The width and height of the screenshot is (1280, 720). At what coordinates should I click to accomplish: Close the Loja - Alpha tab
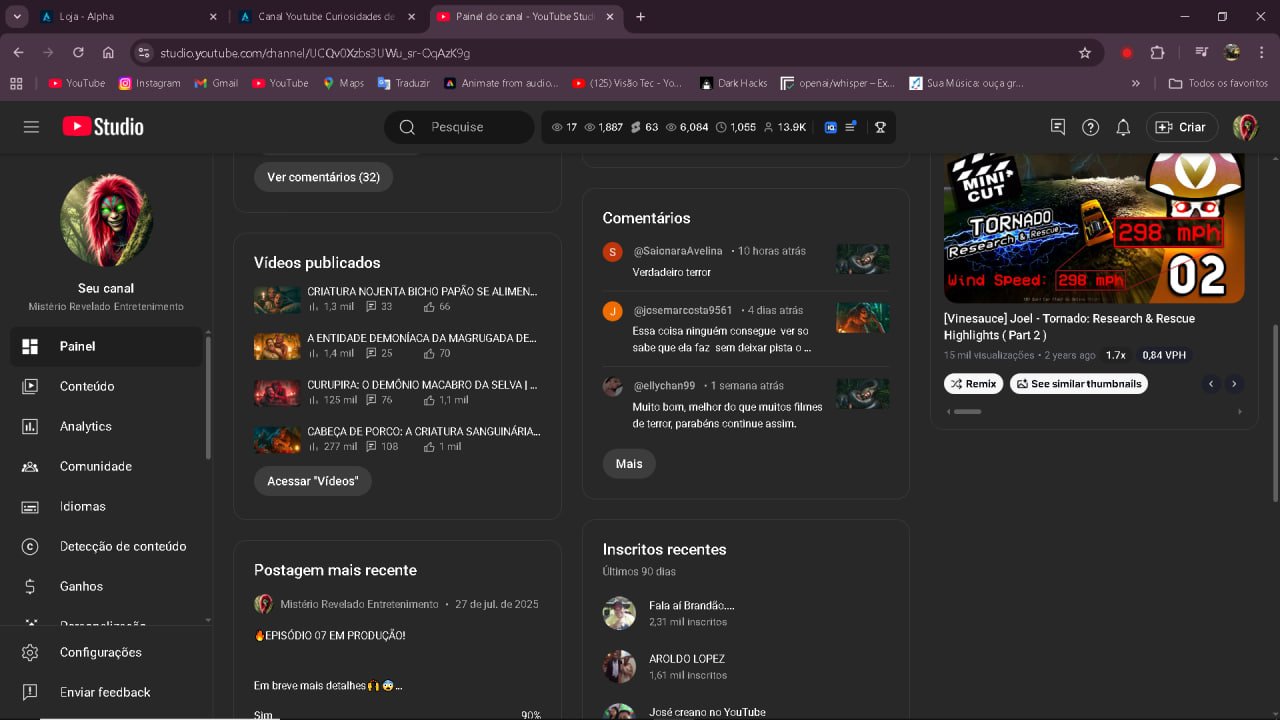pos(213,17)
